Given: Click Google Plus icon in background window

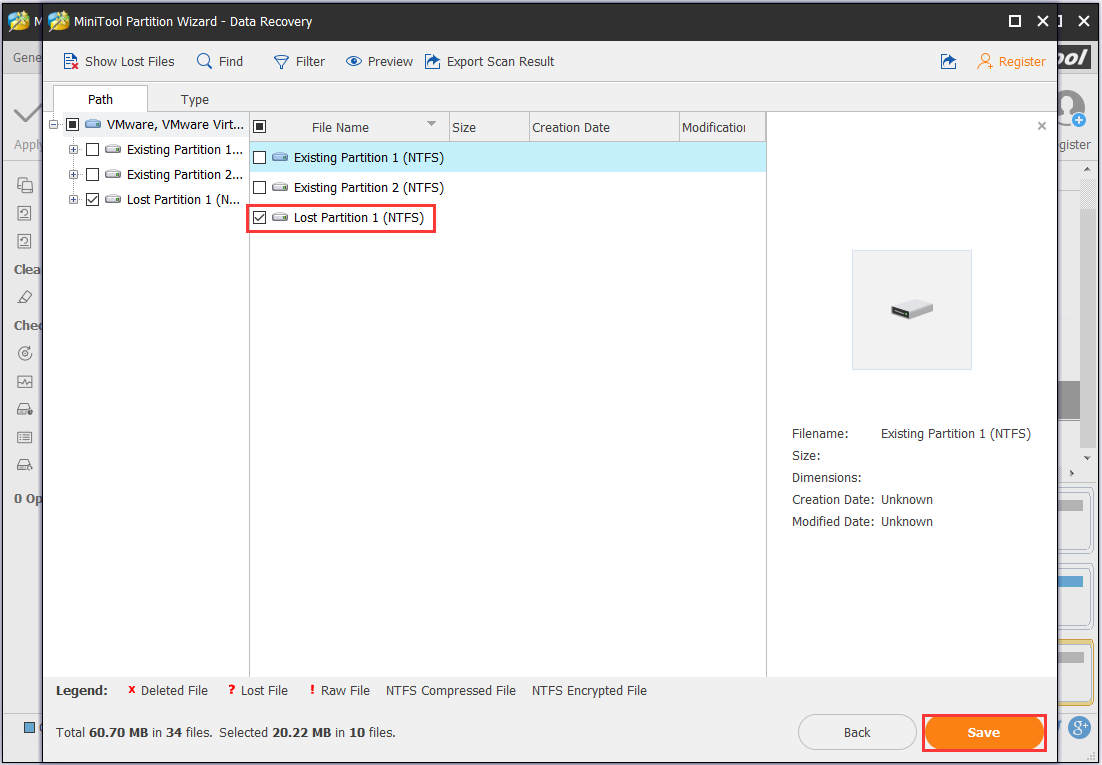Looking at the screenshot, I should (1079, 727).
